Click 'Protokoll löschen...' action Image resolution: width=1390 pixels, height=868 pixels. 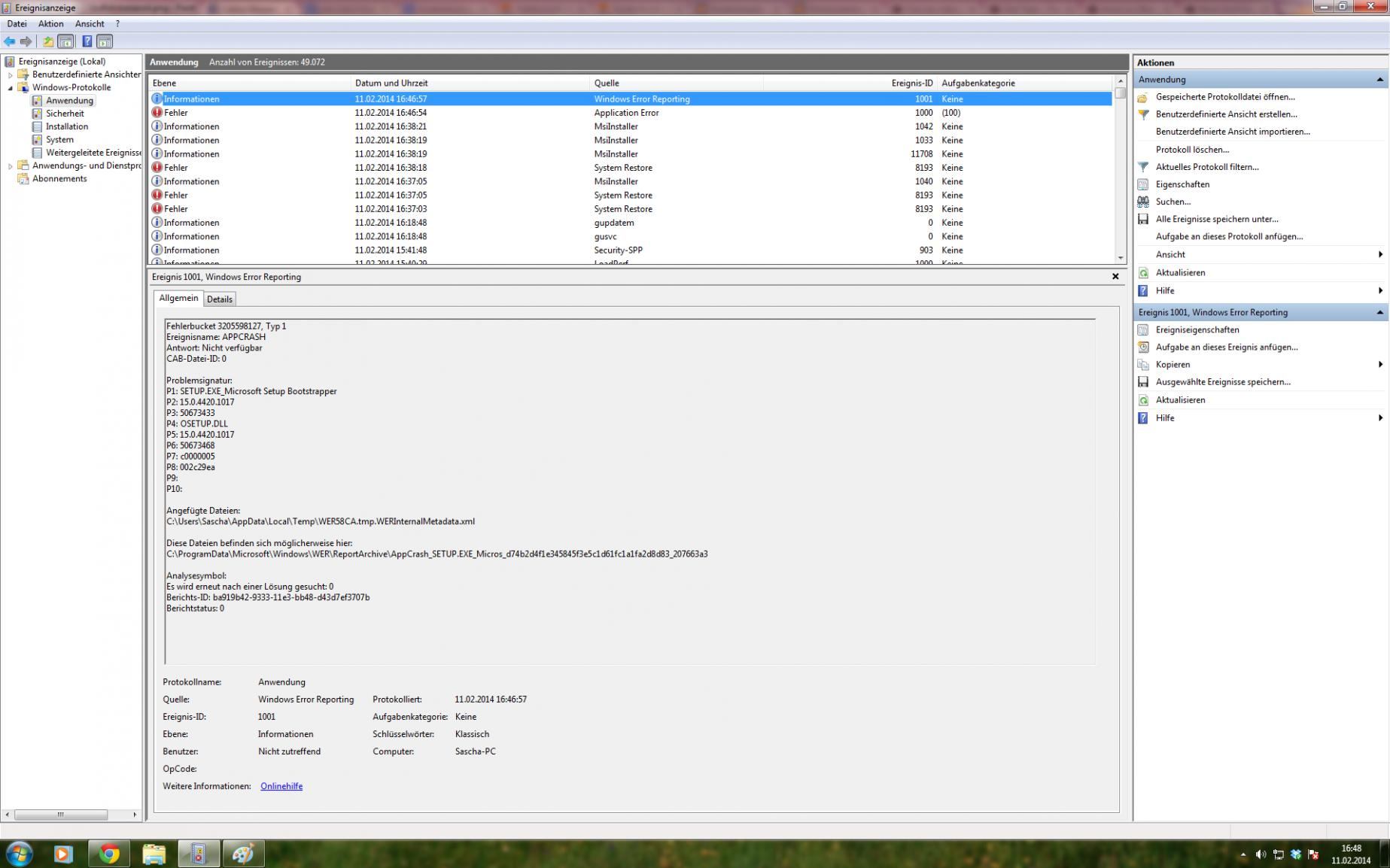[1192, 150]
